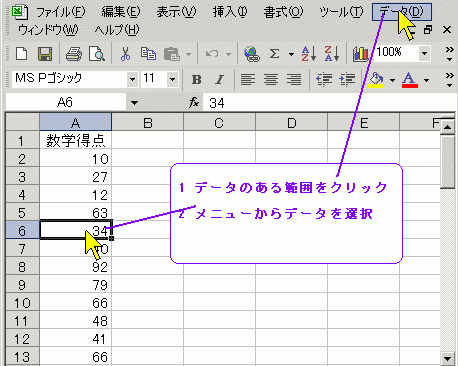
Task: Open the データ(D) menu
Action: click(x=402, y=12)
